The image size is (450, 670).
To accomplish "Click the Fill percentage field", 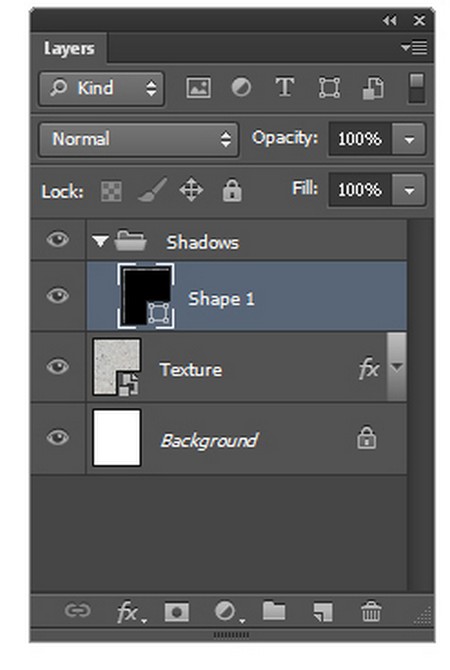I will pyautogui.click(x=360, y=190).
